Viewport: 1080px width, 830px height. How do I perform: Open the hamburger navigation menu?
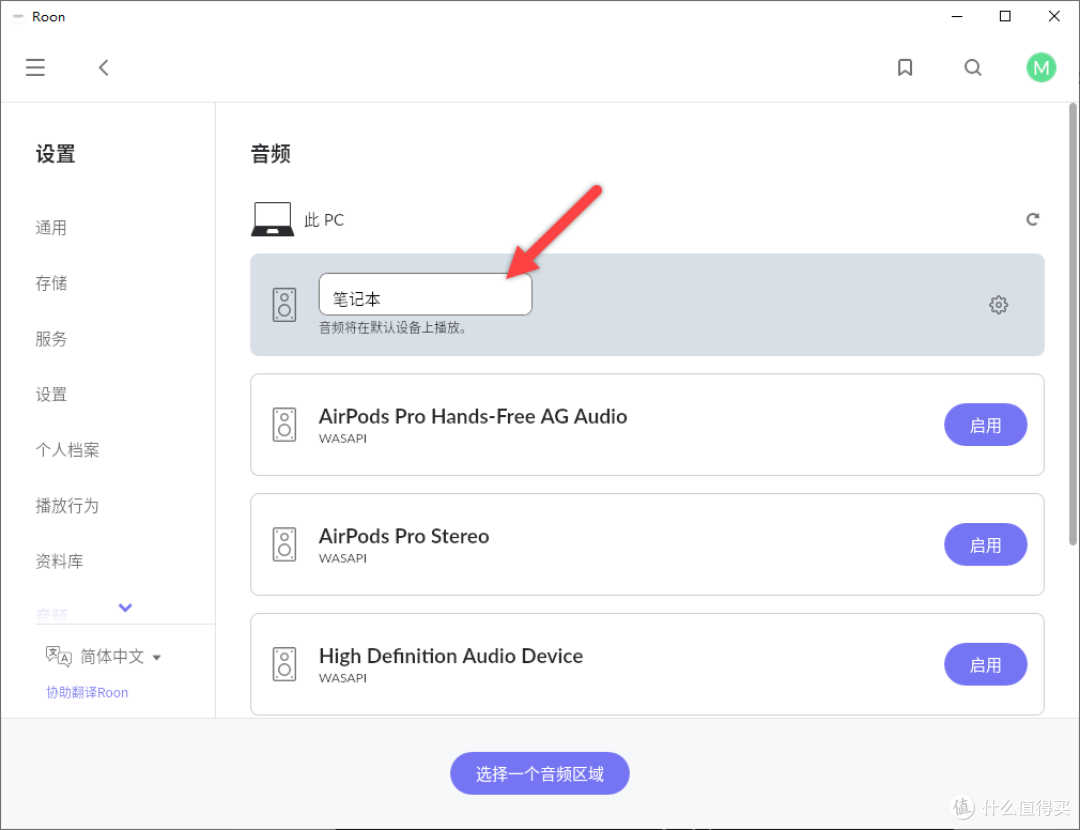(x=35, y=67)
